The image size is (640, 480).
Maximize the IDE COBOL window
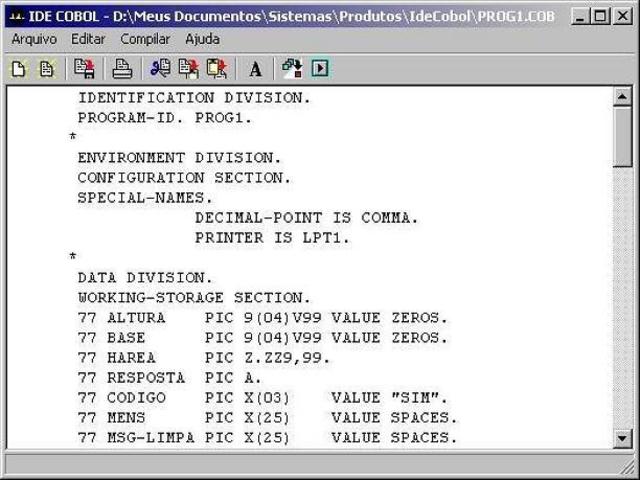[x=600, y=16]
